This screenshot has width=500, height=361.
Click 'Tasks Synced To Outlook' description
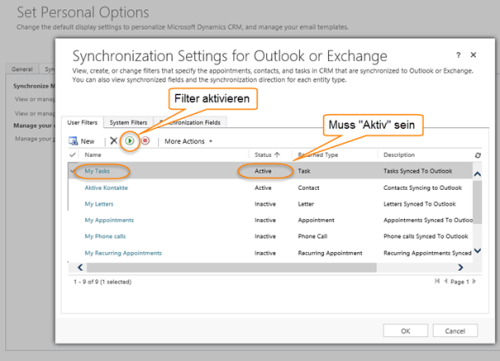click(418, 171)
